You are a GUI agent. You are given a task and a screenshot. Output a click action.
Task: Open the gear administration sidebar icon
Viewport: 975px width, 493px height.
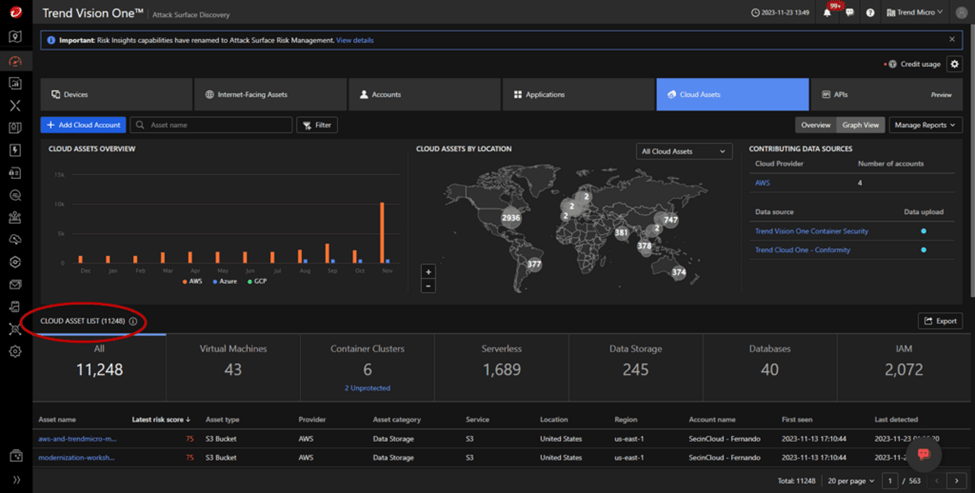[16, 352]
